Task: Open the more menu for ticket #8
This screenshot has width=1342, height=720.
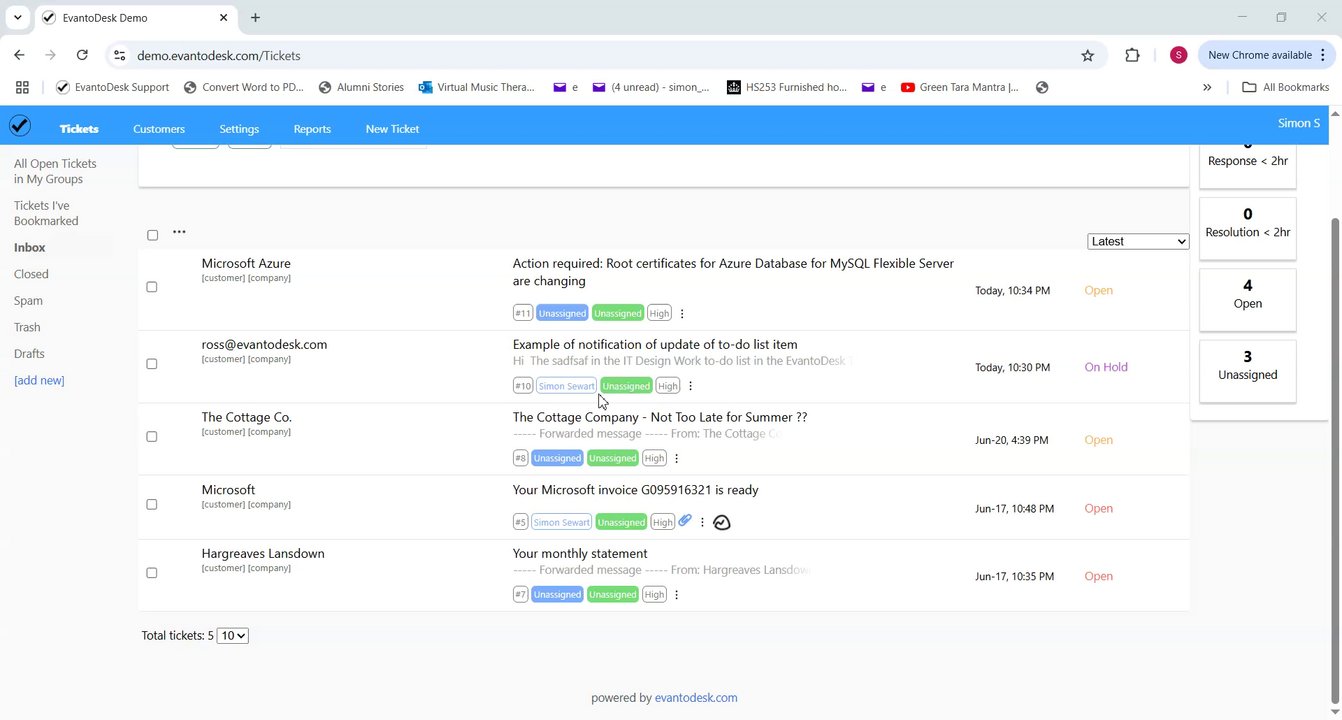Action: click(x=676, y=459)
